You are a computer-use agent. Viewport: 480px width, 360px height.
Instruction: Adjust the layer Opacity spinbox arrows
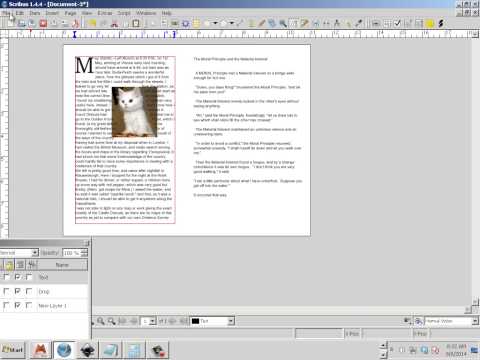click(x=84, y=253)
